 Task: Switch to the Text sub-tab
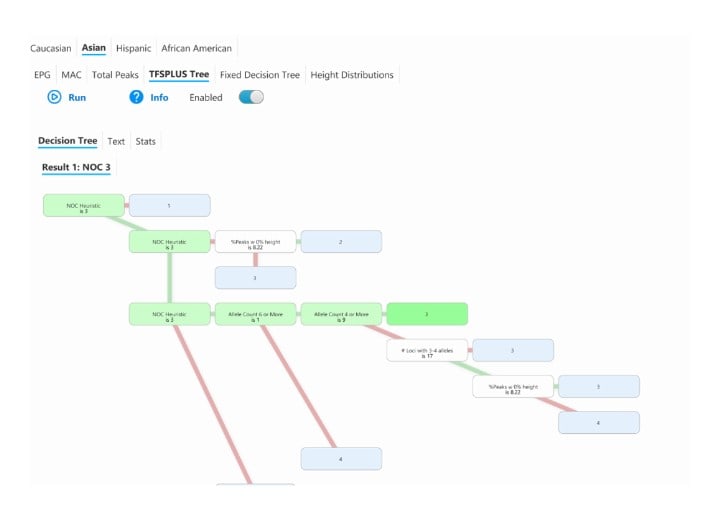pyautogui.click(x=116, y=141)
